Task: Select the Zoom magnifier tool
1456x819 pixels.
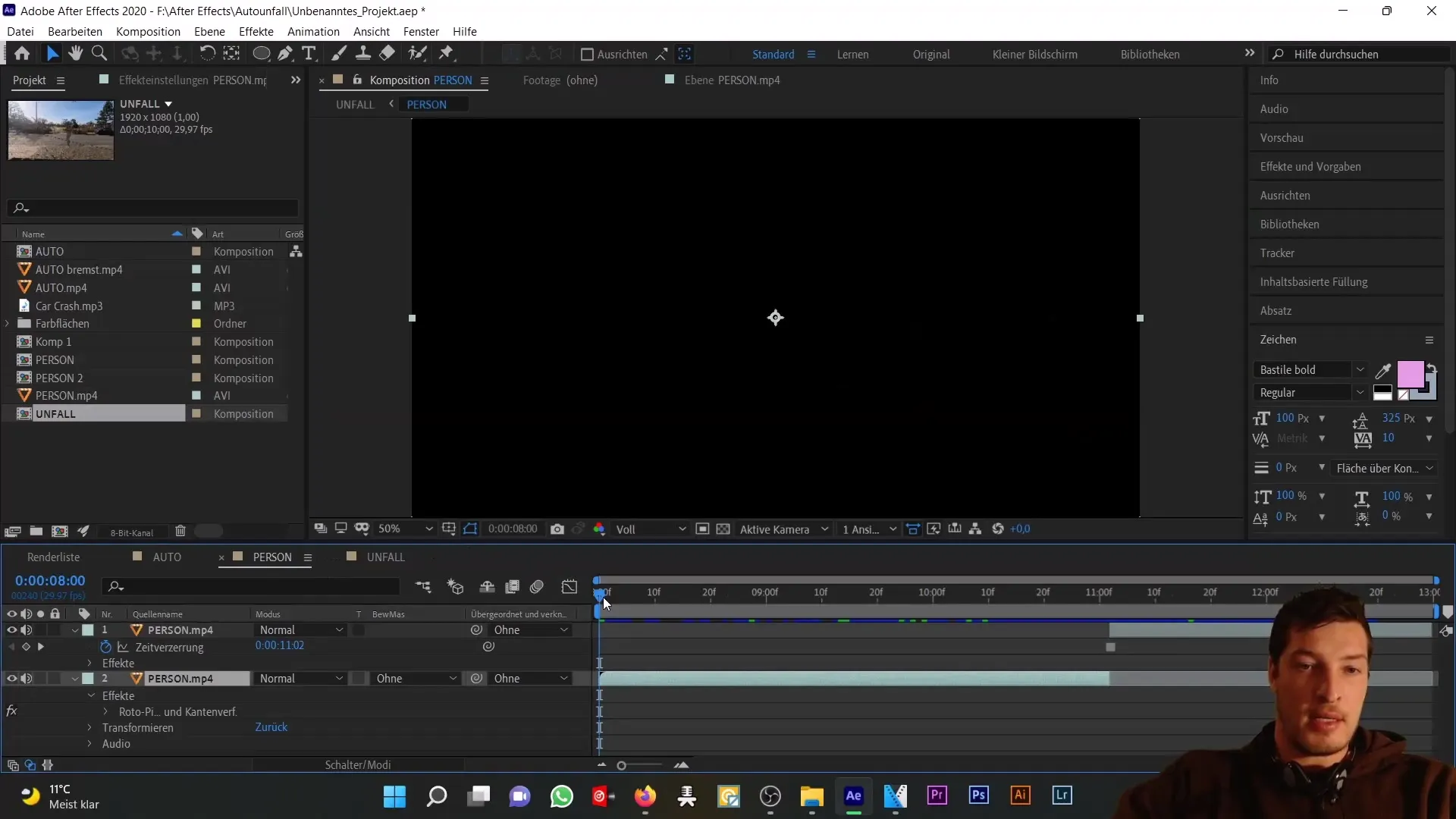Action: (x=99, y=54)
